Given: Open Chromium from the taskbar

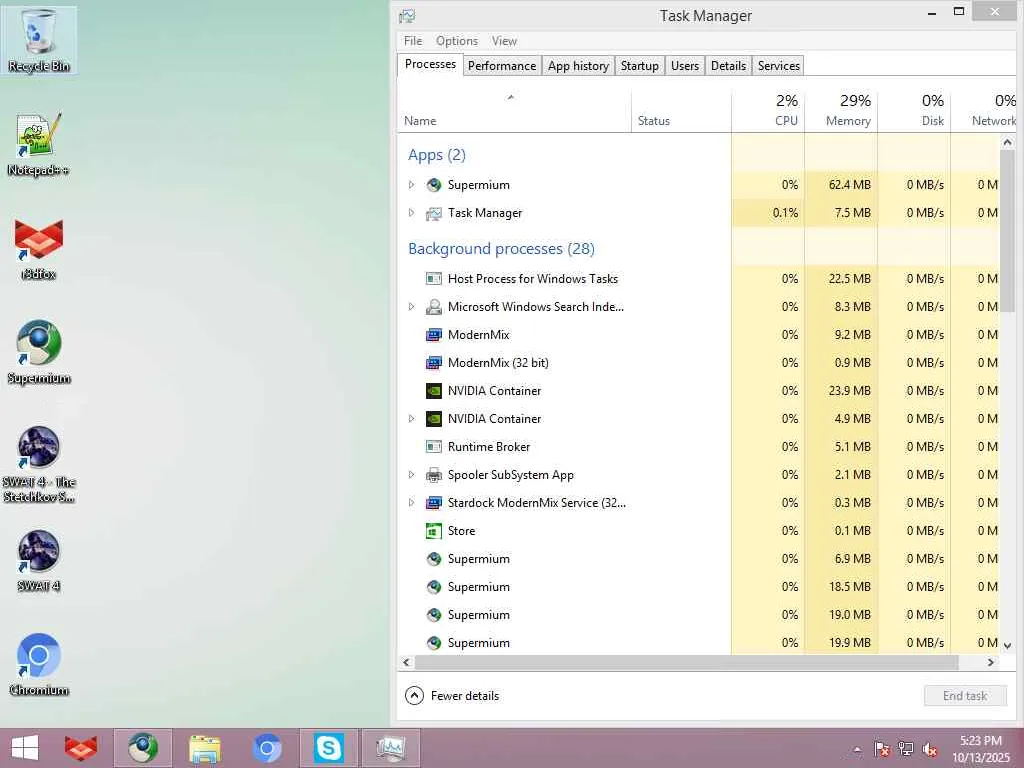Looking at the screenshot, I should pyautogui.click(x=266, y=748).
